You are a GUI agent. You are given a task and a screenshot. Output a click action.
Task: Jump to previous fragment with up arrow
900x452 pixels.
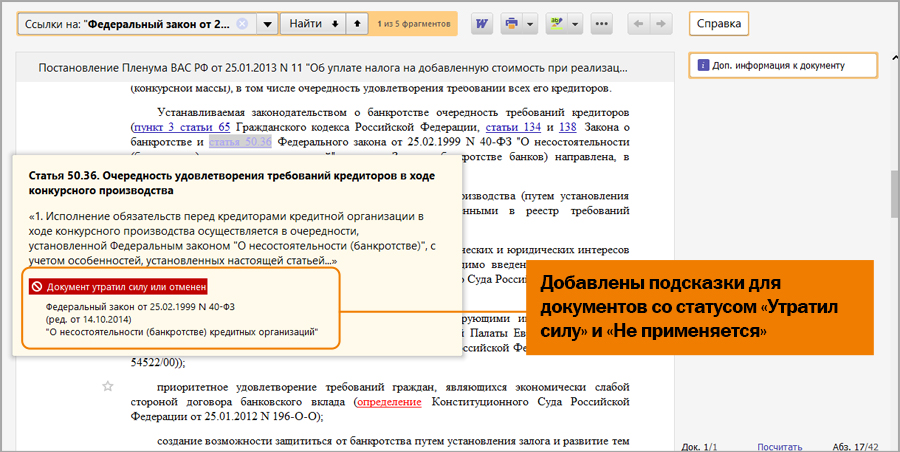355,23
